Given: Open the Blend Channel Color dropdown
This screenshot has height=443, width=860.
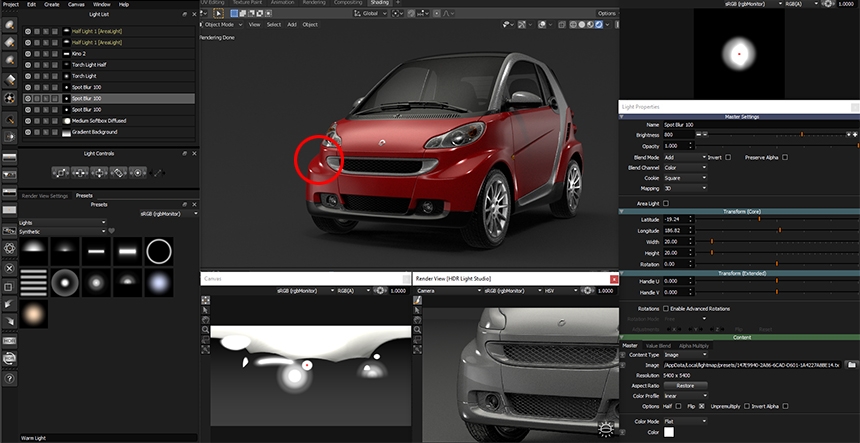Looking at the screenshot, I should [x=684, y=168].
